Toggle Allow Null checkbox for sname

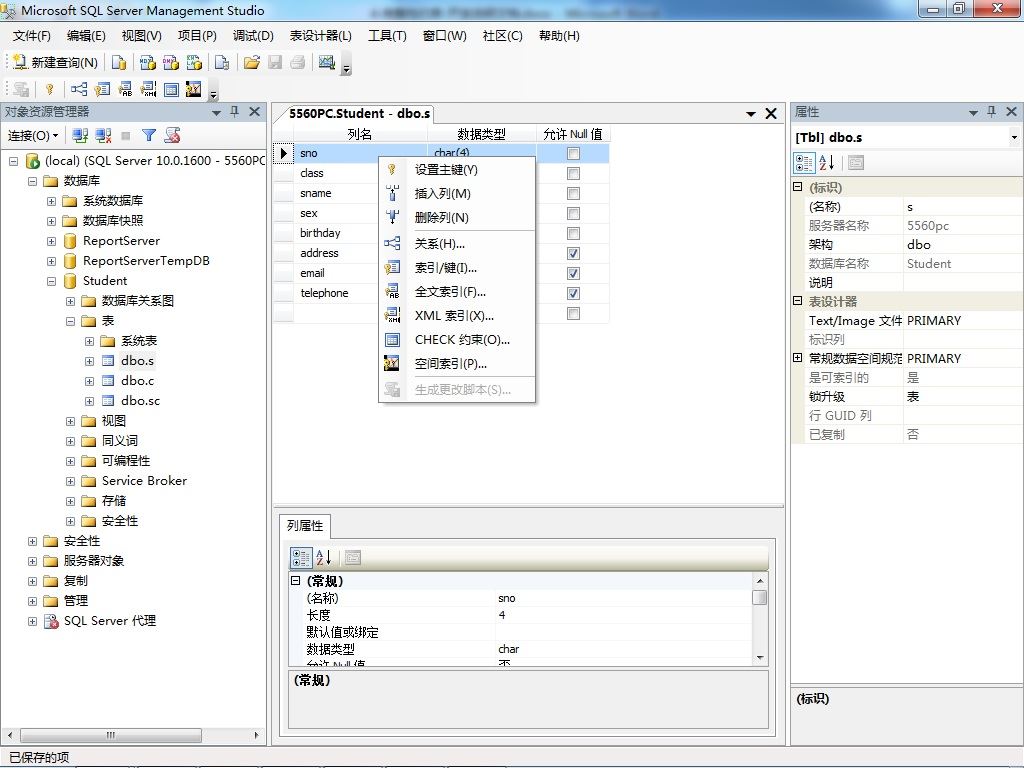573,193
